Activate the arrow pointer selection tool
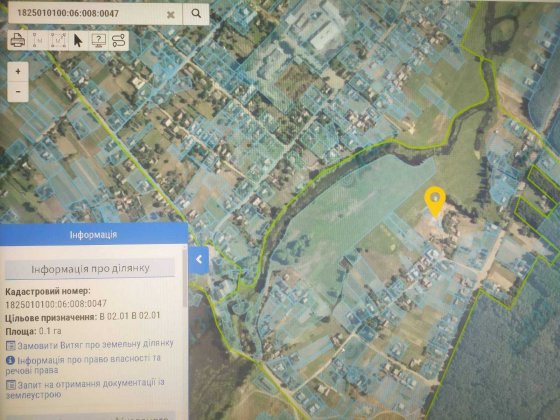Viewport: 560px width, 420px height. 78,40
